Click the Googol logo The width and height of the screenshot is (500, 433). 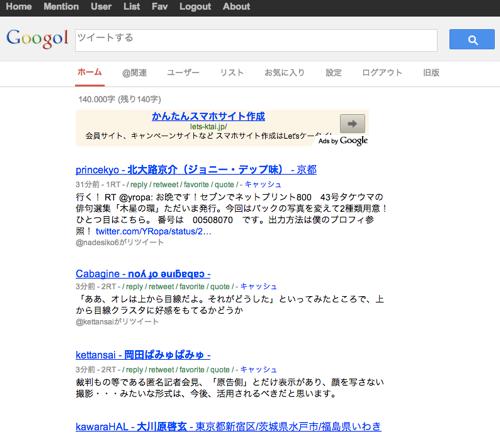[x=37, y=38]
